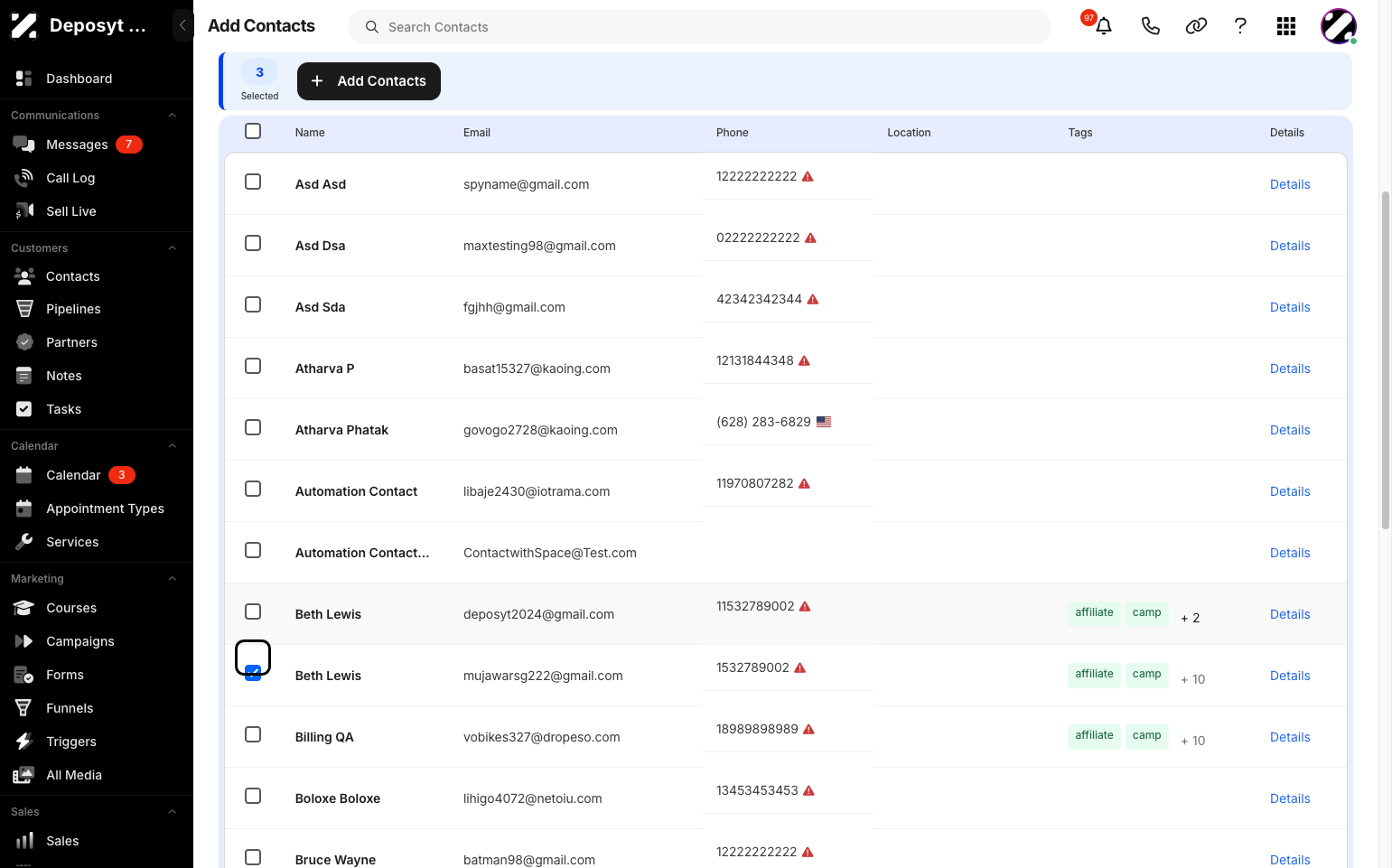
Task: Uncheck Beth Lewis mujawarsg222@gmail.com checkbox
Action: pos(253,672)
